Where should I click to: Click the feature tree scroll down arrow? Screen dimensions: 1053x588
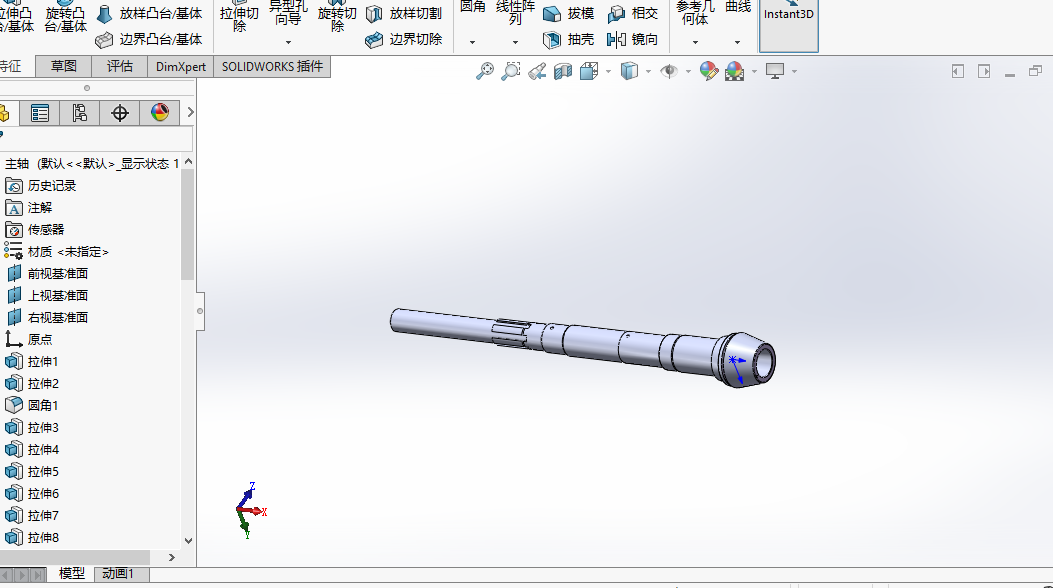[x=188, y=541]
